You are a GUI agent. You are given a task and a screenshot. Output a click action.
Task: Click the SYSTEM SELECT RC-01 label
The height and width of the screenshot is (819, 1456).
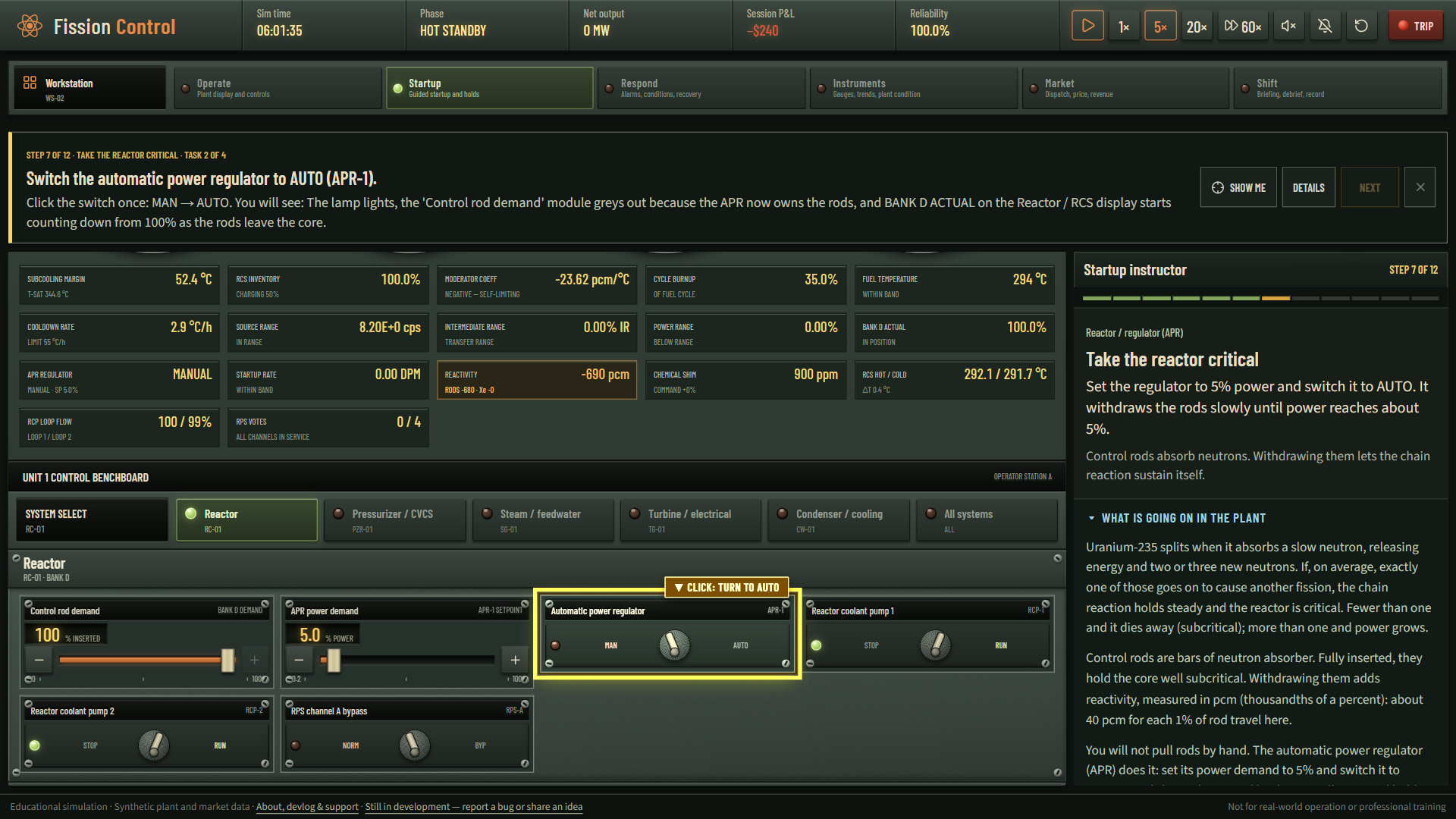coord(91,520)
